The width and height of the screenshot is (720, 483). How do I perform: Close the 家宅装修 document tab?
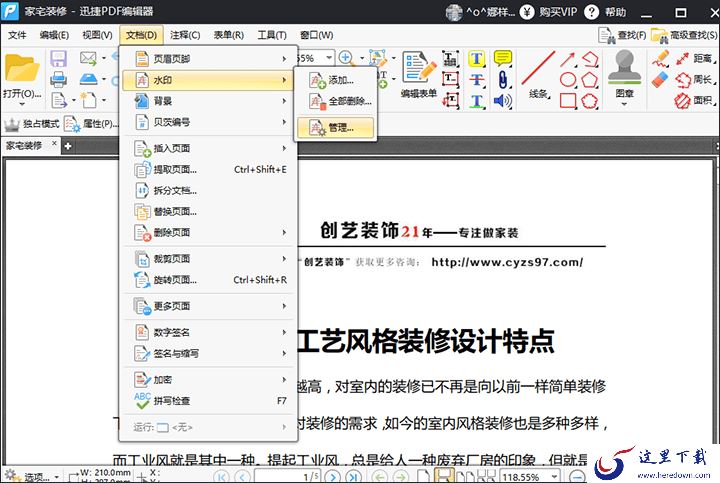tap(54, 144)
